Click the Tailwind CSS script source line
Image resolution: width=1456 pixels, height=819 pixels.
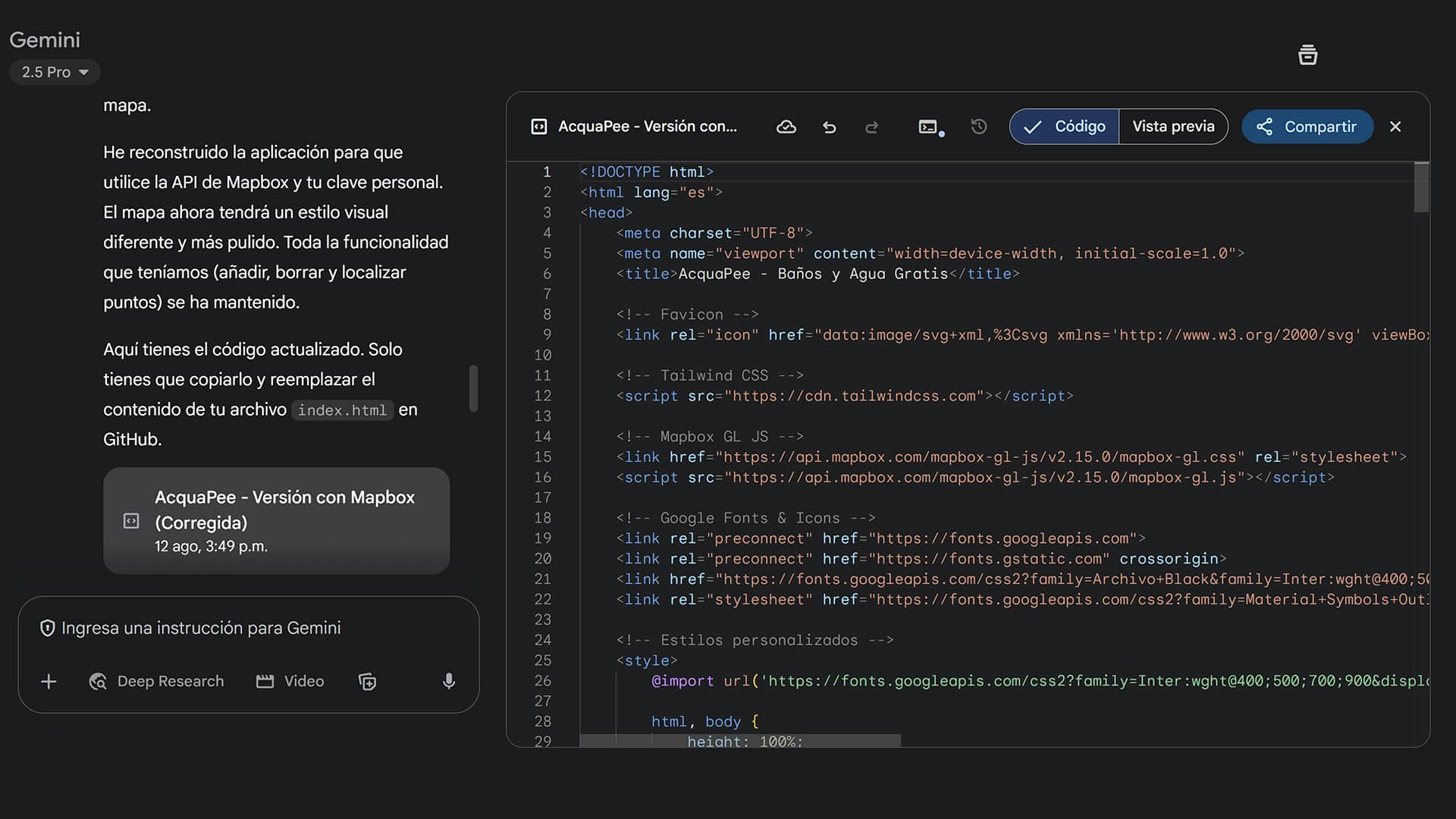(845, 396)
